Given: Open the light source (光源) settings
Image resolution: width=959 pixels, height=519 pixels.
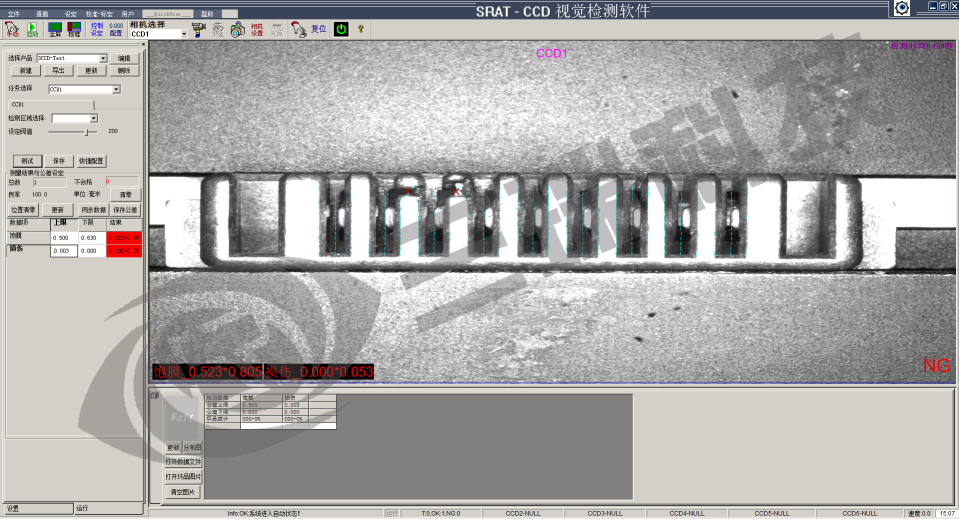Looking at the screenshot, I should (x=277, y=29).
